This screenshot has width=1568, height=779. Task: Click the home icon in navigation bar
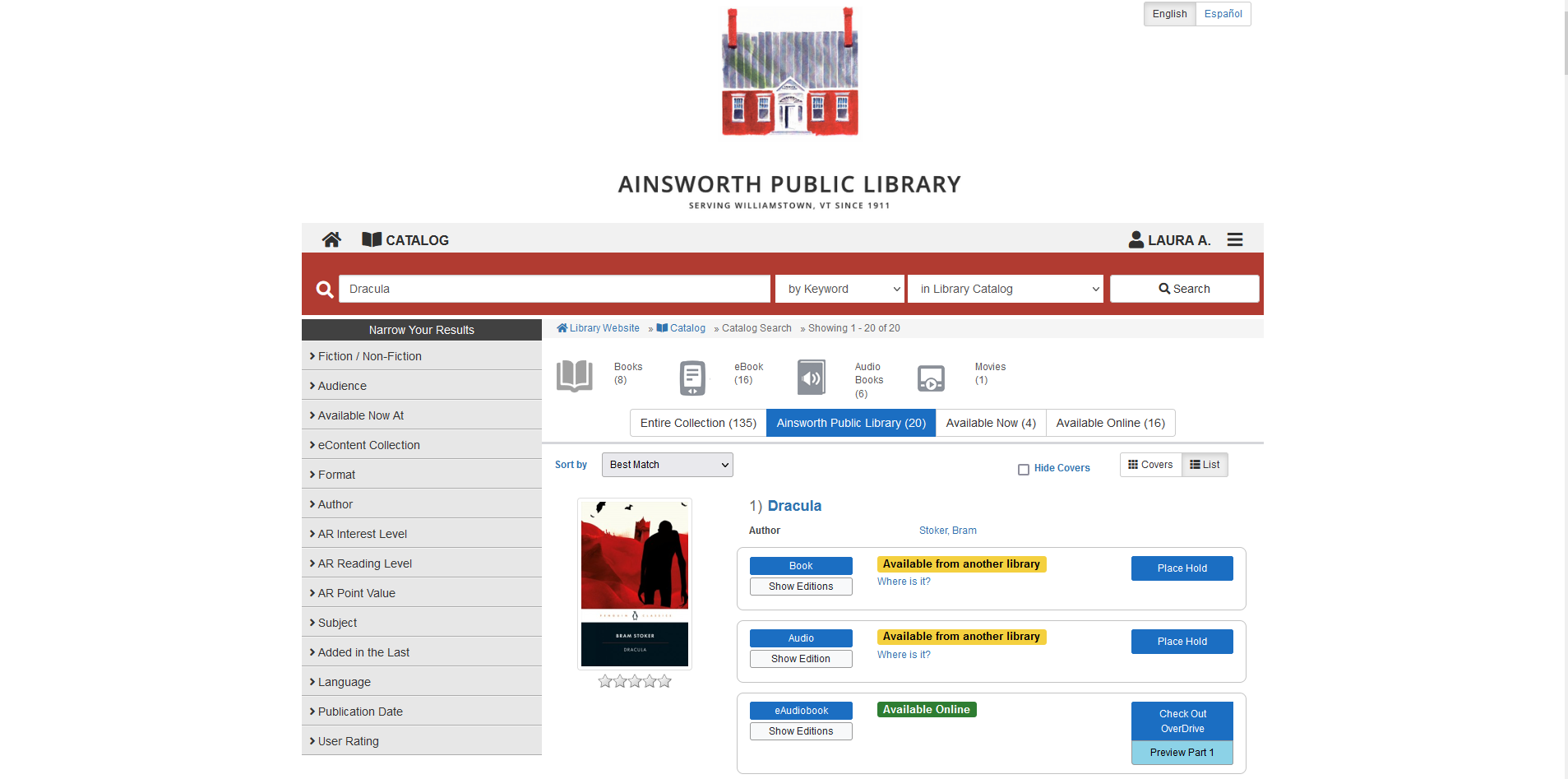point(331,239)
